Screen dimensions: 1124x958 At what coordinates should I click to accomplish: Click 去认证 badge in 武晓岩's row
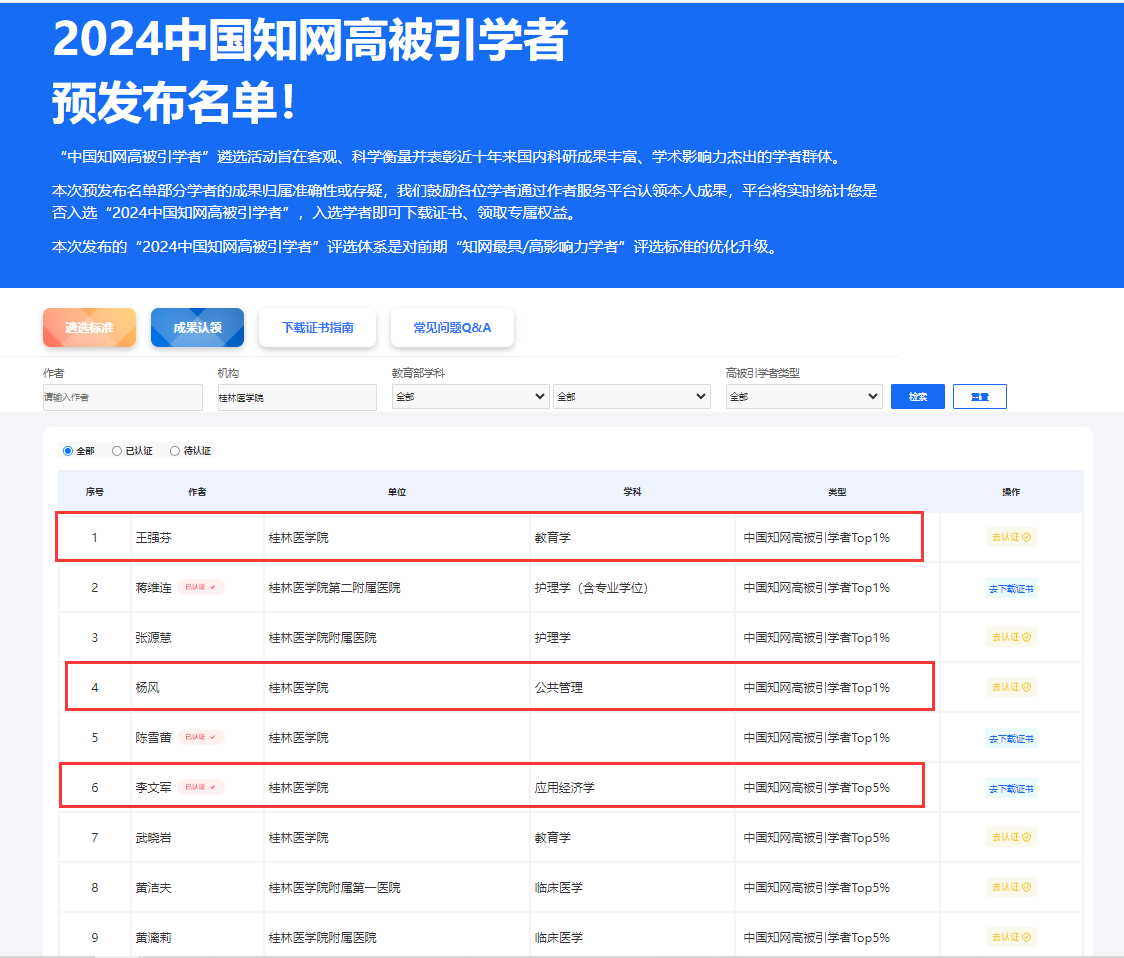[1011, 837]
